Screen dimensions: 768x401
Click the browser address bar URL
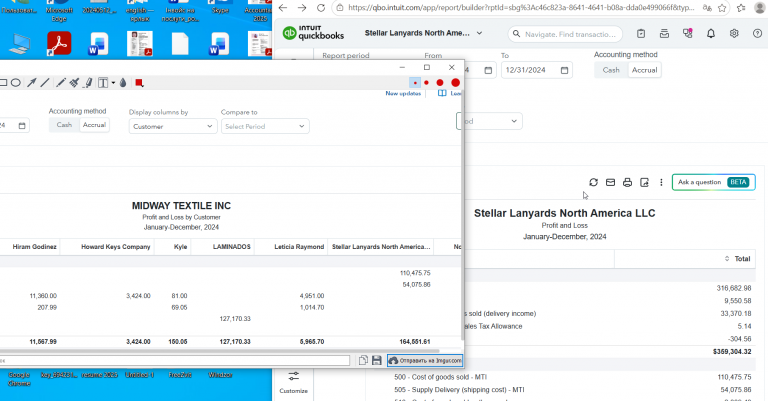click(521, 8)
